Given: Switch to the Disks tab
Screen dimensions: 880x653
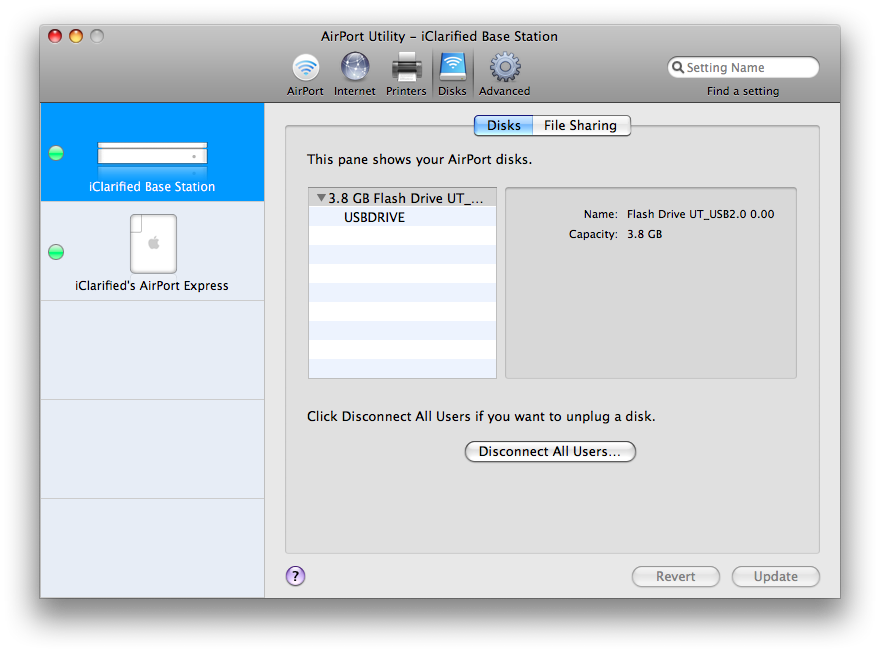Looking at the screenshot, I should (503, 126).
